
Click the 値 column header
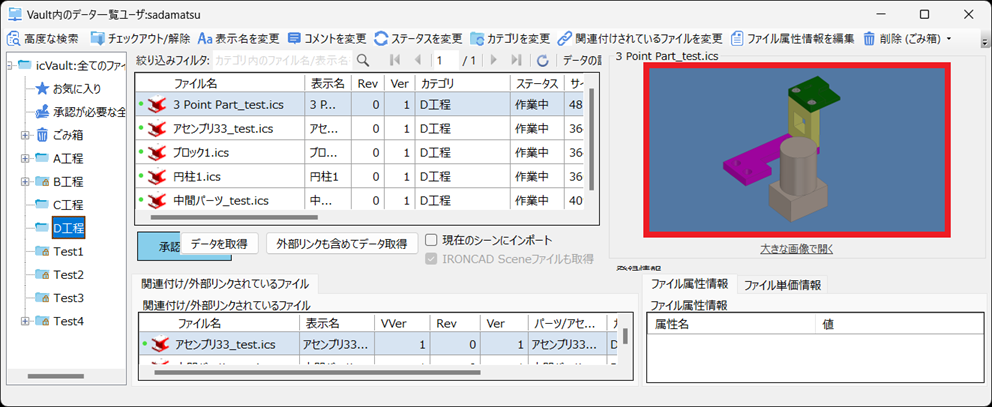899,325
